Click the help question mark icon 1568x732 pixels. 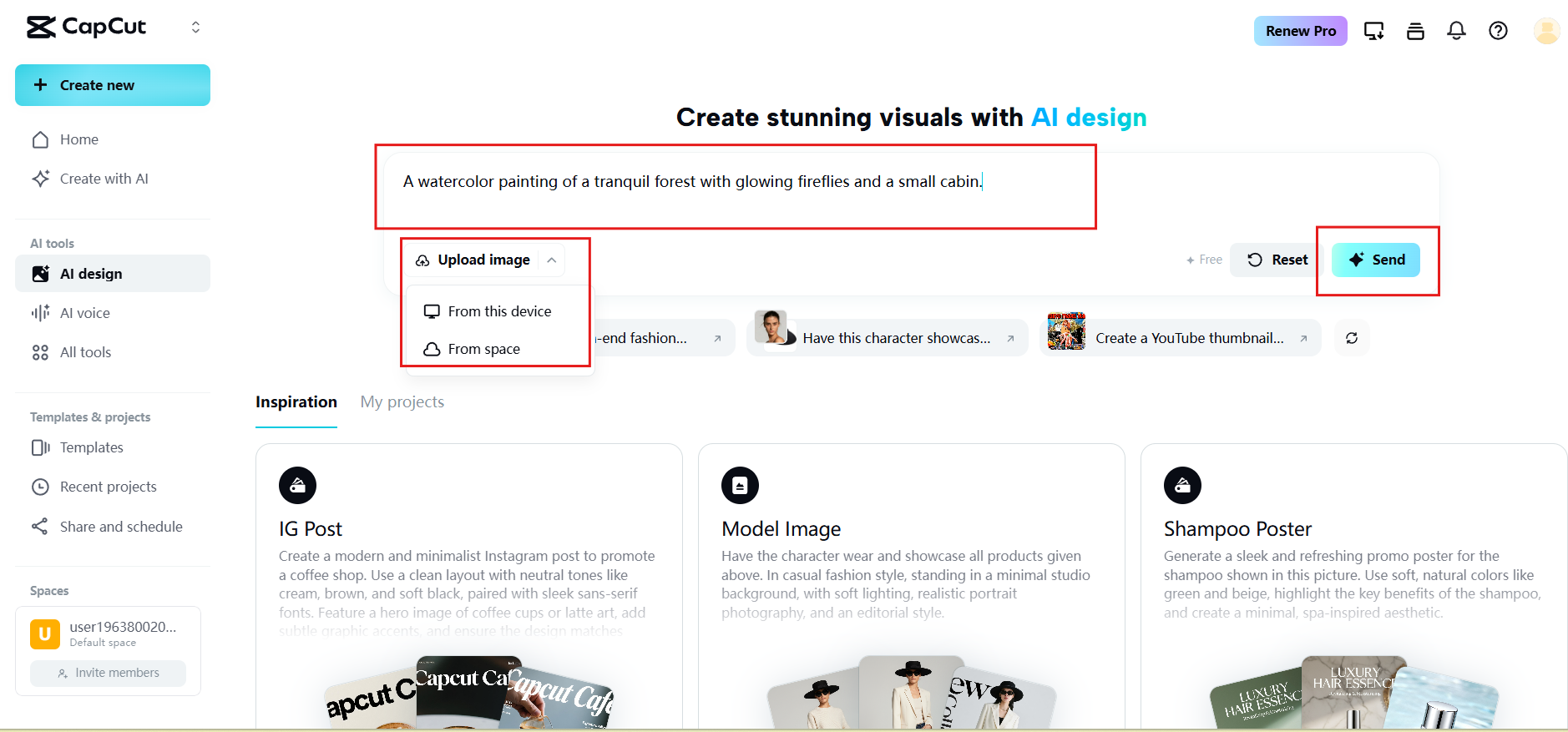(1498, 30)
